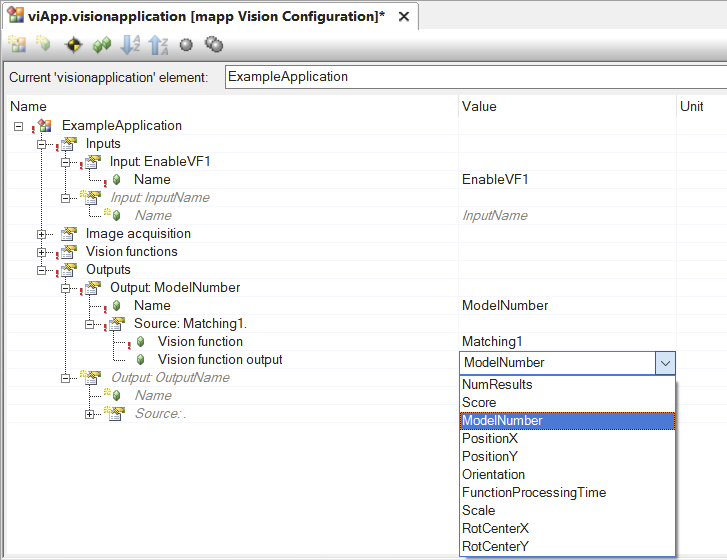
Task: Click the ModelNumber name value cell
Action: tap(567, 306)
